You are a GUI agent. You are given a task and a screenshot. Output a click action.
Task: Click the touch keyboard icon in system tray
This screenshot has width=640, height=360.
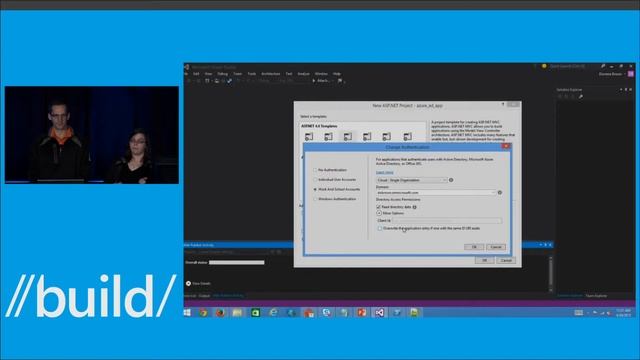(579, 313)
